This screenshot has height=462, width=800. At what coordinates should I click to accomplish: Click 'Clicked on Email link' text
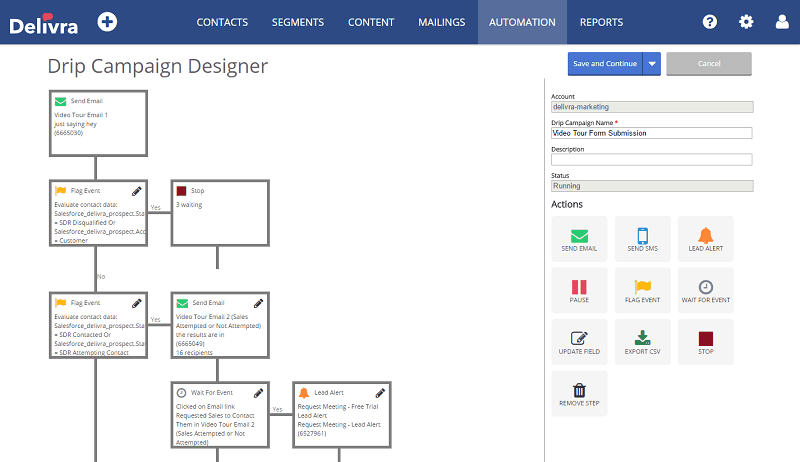click(x=206, y=406)
